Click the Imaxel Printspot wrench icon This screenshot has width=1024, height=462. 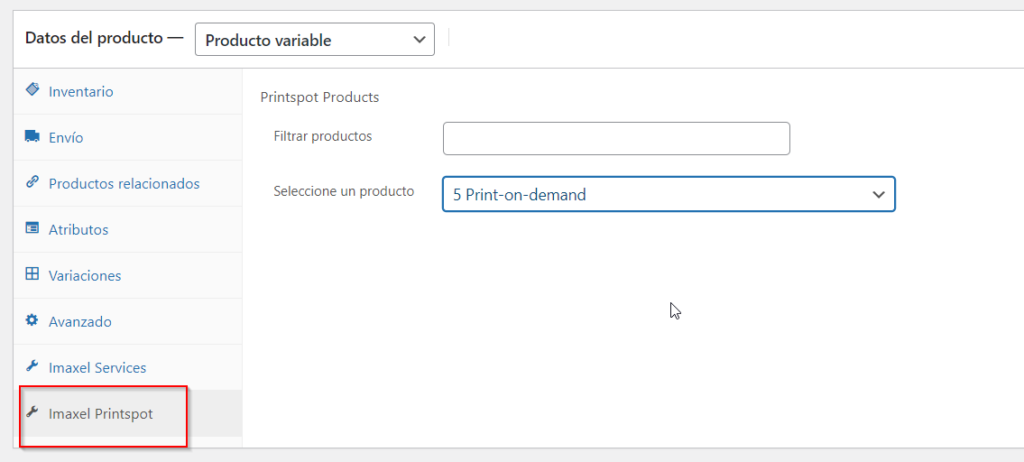click(x=31, y=412)
